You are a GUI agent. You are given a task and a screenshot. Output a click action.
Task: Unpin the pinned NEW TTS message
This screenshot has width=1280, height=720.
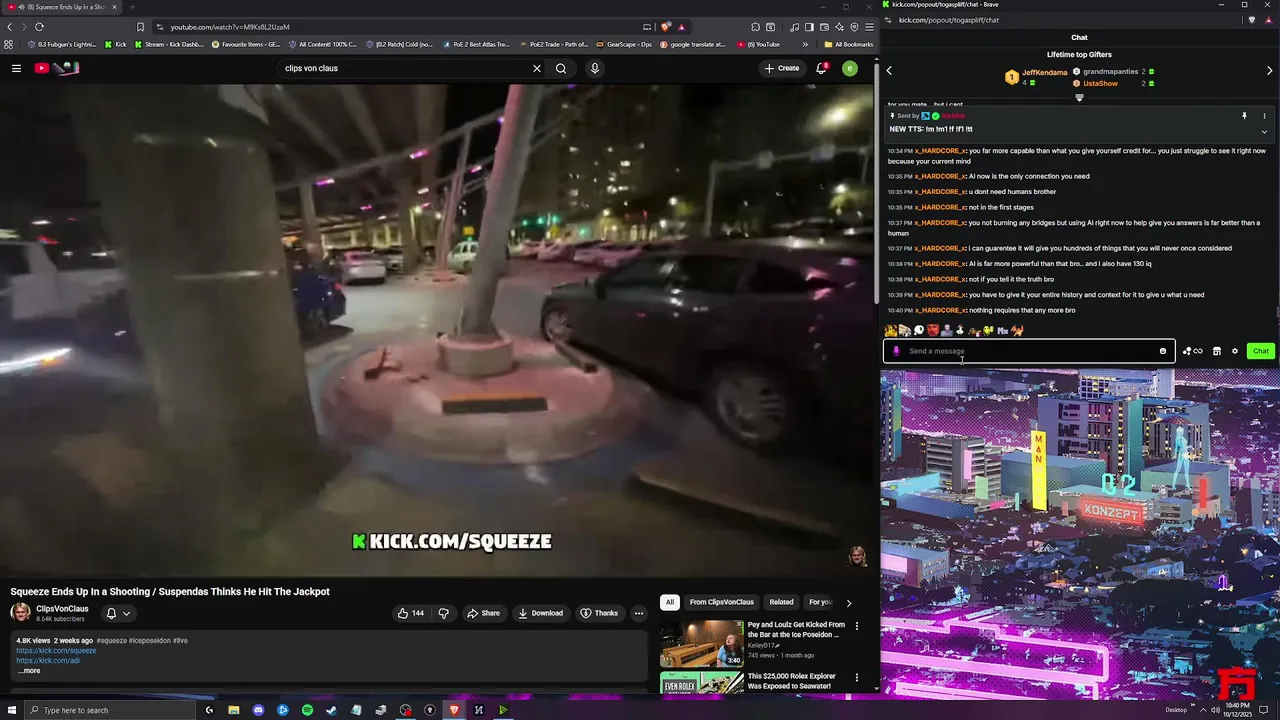1244,116
